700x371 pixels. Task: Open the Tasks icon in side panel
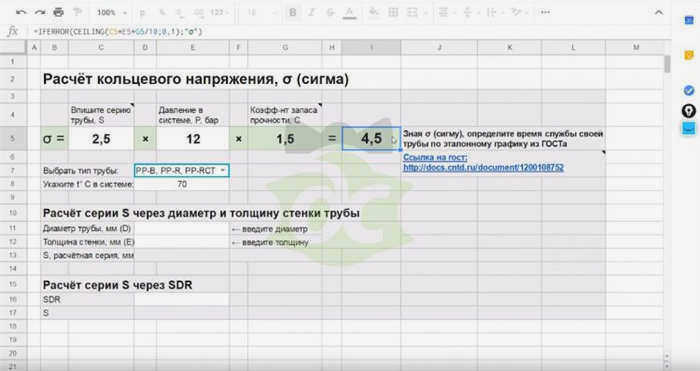[689, 91]
